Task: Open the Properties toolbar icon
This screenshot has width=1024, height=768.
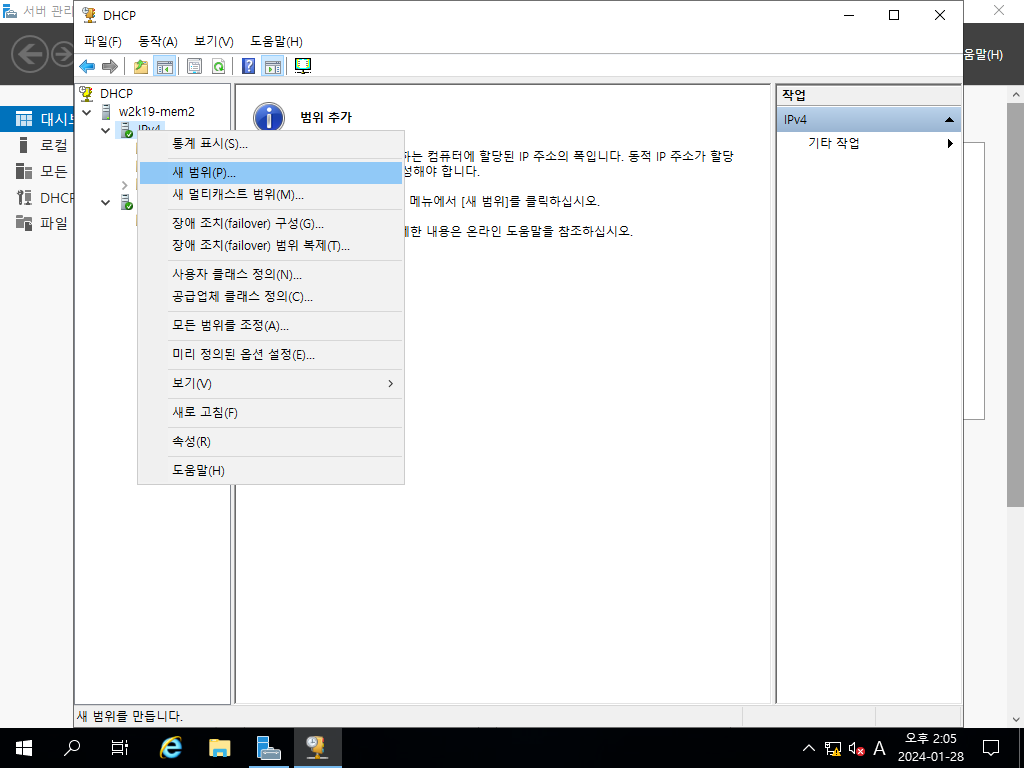Action: (194, 66)
